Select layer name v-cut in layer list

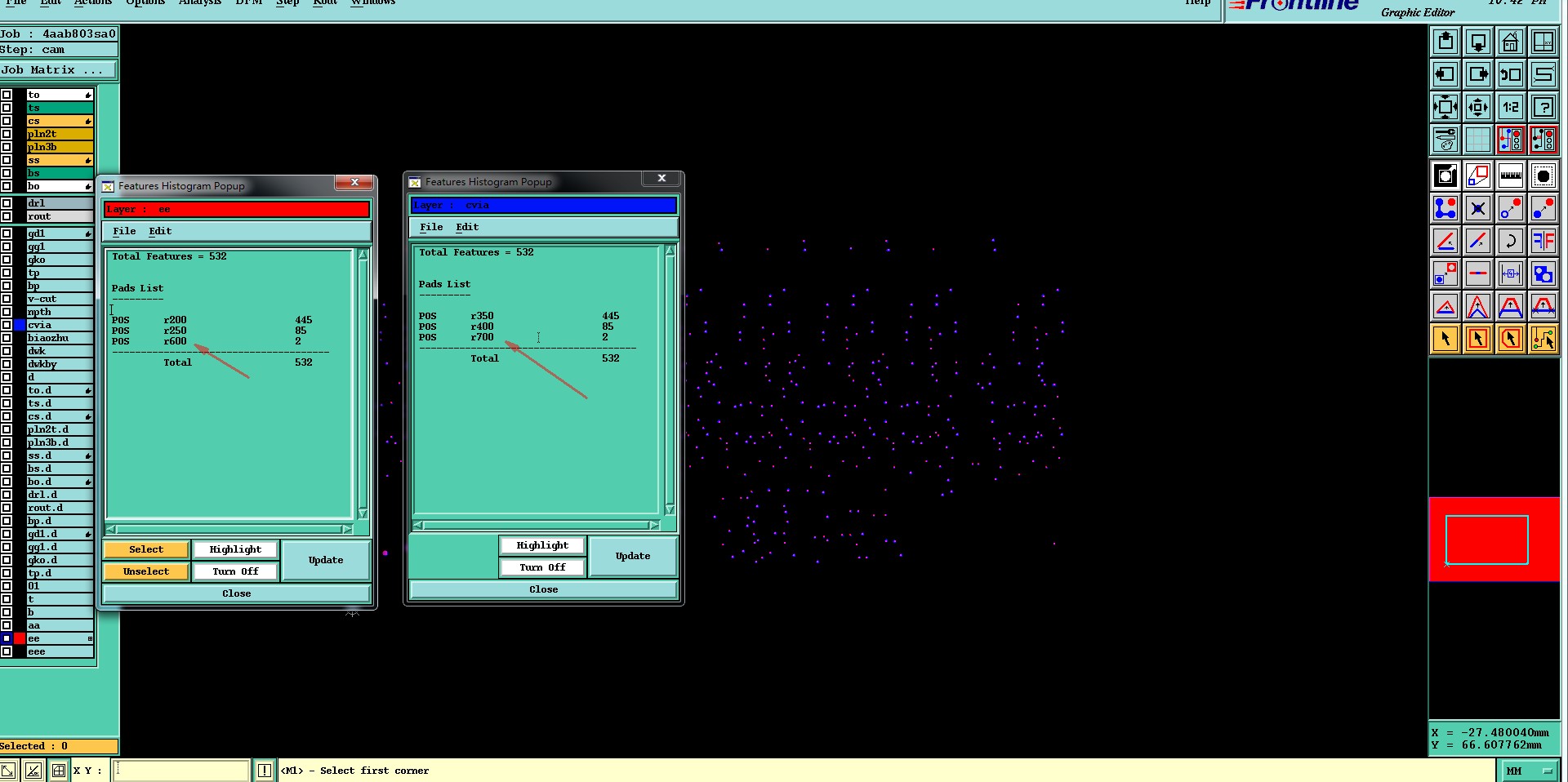60,299
